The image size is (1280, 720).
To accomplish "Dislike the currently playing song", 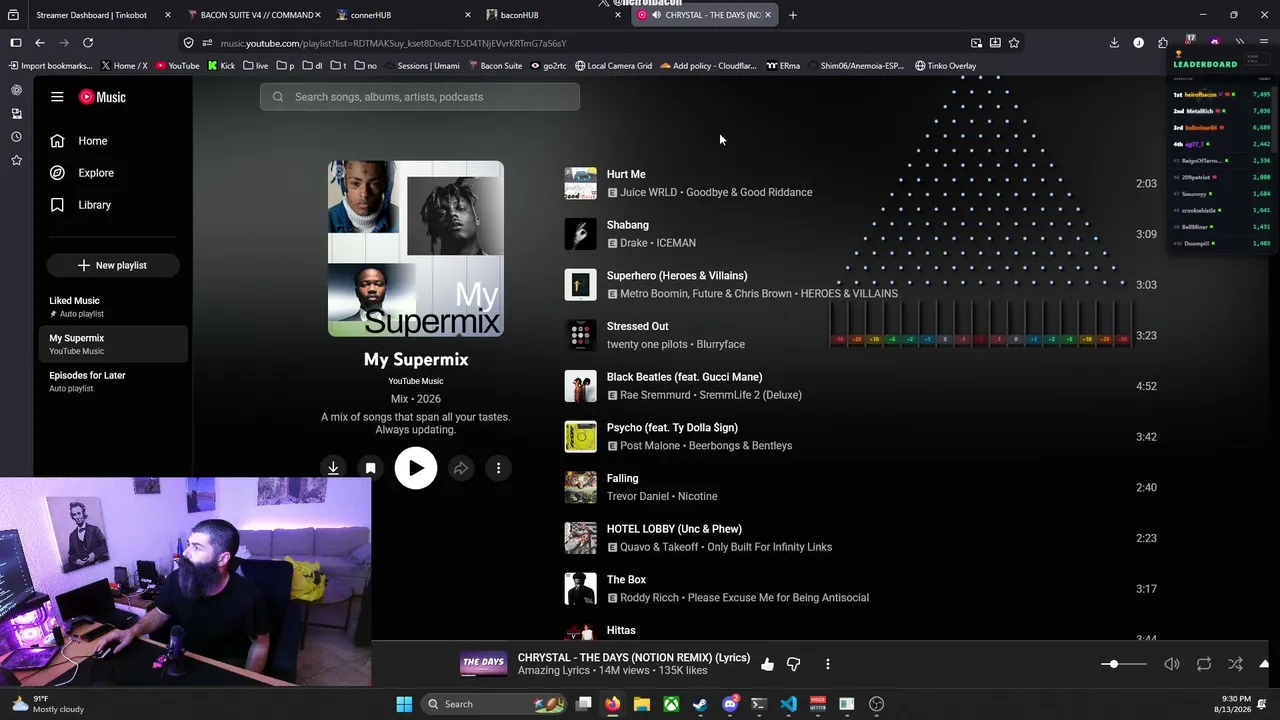I will click(794, 664).
